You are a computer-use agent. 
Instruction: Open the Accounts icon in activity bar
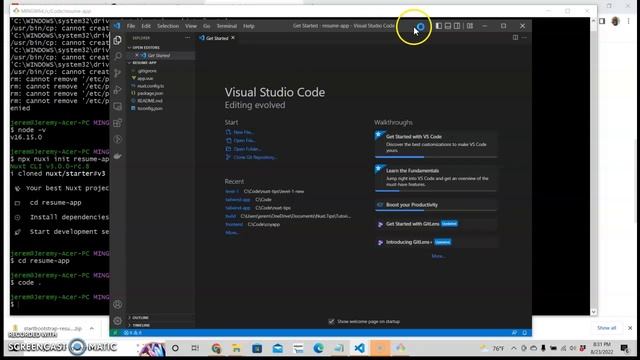(x=118, y=304)
